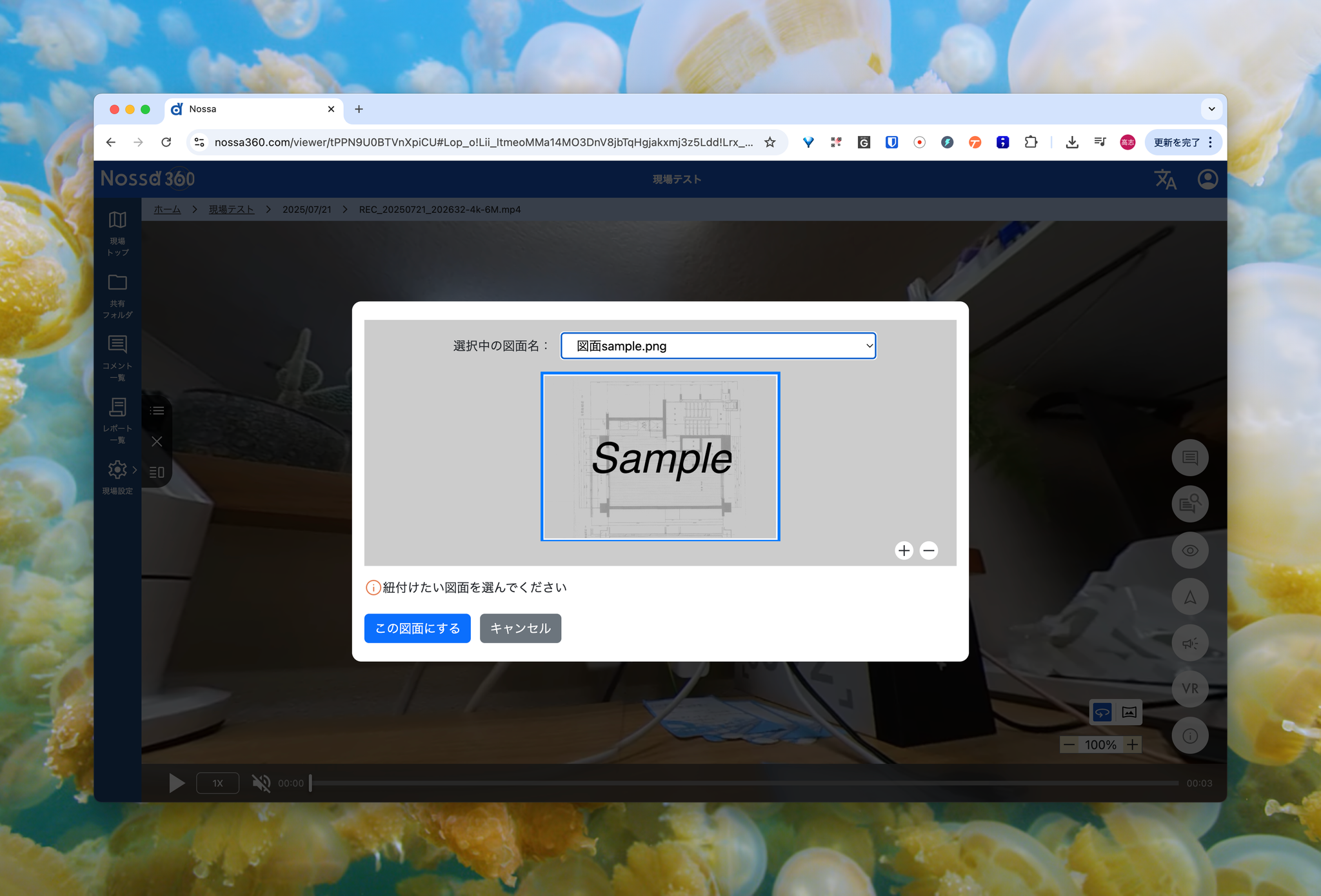Image resolution: width=1321 pixels, height=896 pixels.
Task: Open the 1X playback speed selector
Action: pos(217,783)
